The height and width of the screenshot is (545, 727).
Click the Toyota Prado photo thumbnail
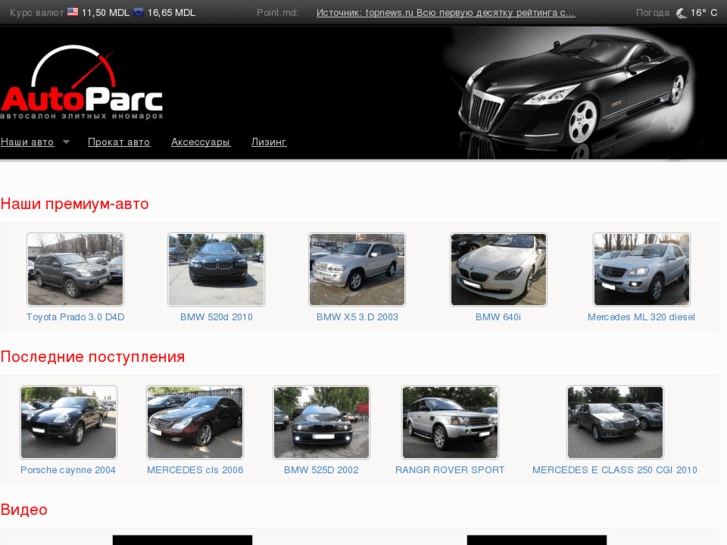75,269
